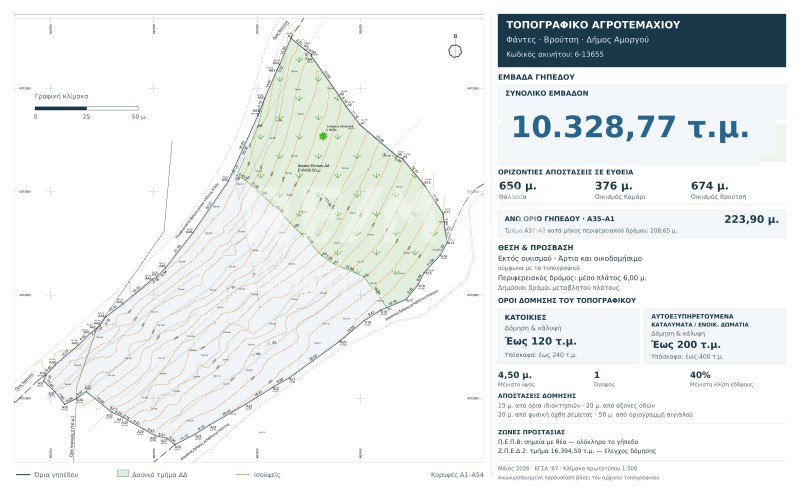Click the Ανωνυμοποιημένη παρουσίαση footer note
Image resolution: width=800 pixels, height=487 pixels.
(x=578, y=478)
